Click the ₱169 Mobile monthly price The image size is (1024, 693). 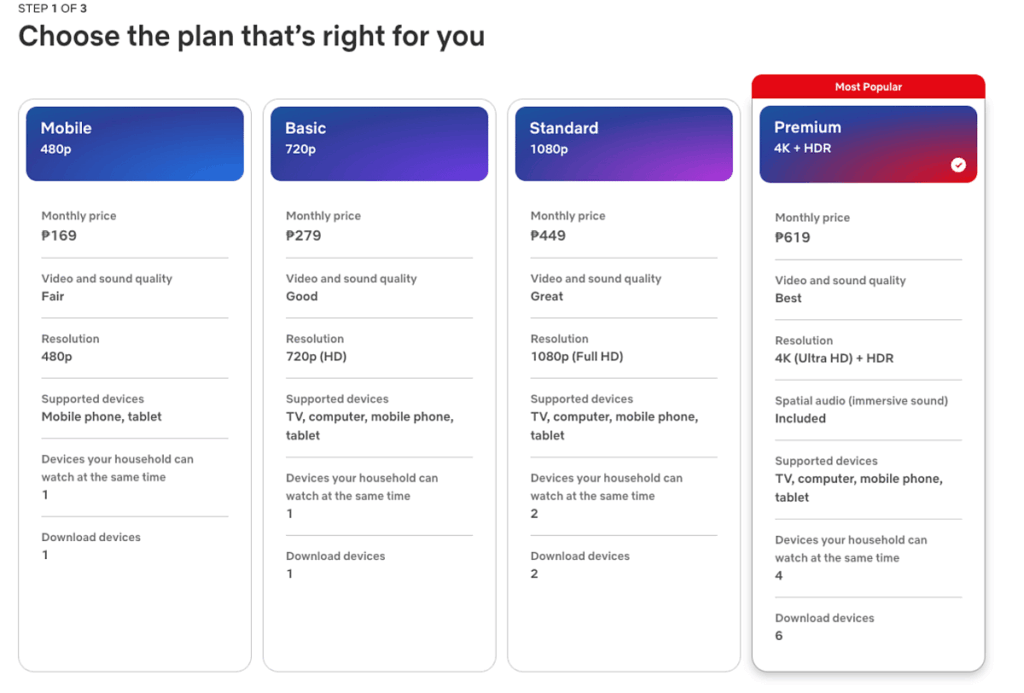click(59, 236)
